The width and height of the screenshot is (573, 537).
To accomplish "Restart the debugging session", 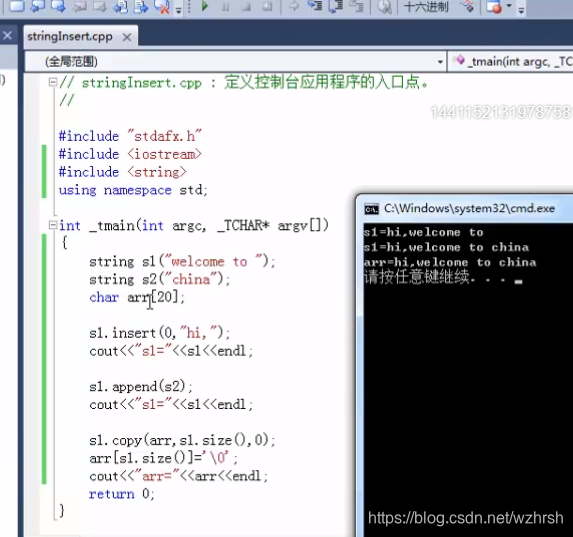I will [267, 7].
